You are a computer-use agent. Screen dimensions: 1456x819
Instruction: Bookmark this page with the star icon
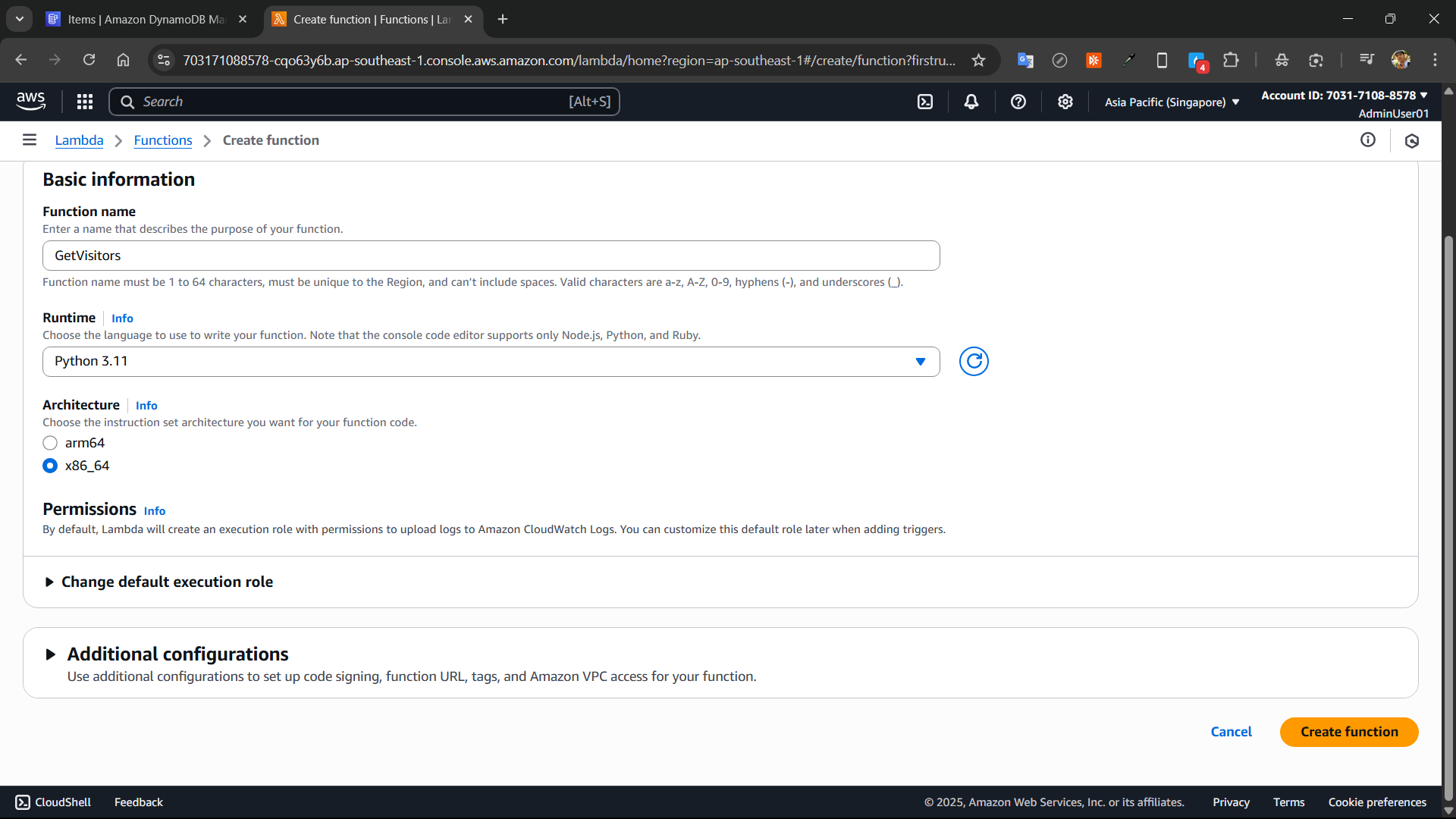[978, 60]
